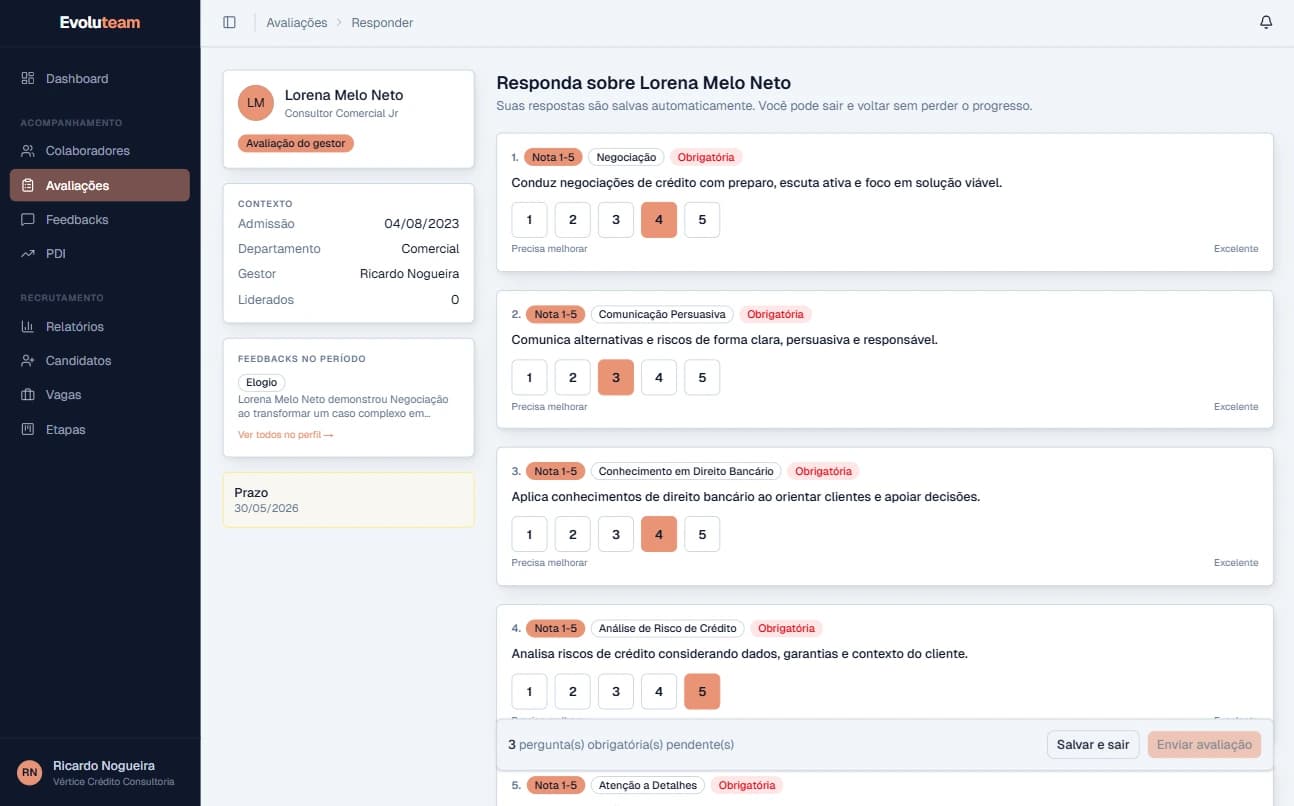Rate Negociação question as 1
Viewport: 1294px width, 806px height.
coord(529,220)
